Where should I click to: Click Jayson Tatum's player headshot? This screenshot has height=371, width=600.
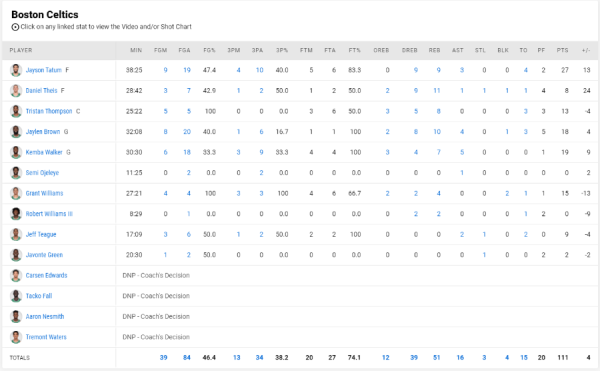[16, 70]
